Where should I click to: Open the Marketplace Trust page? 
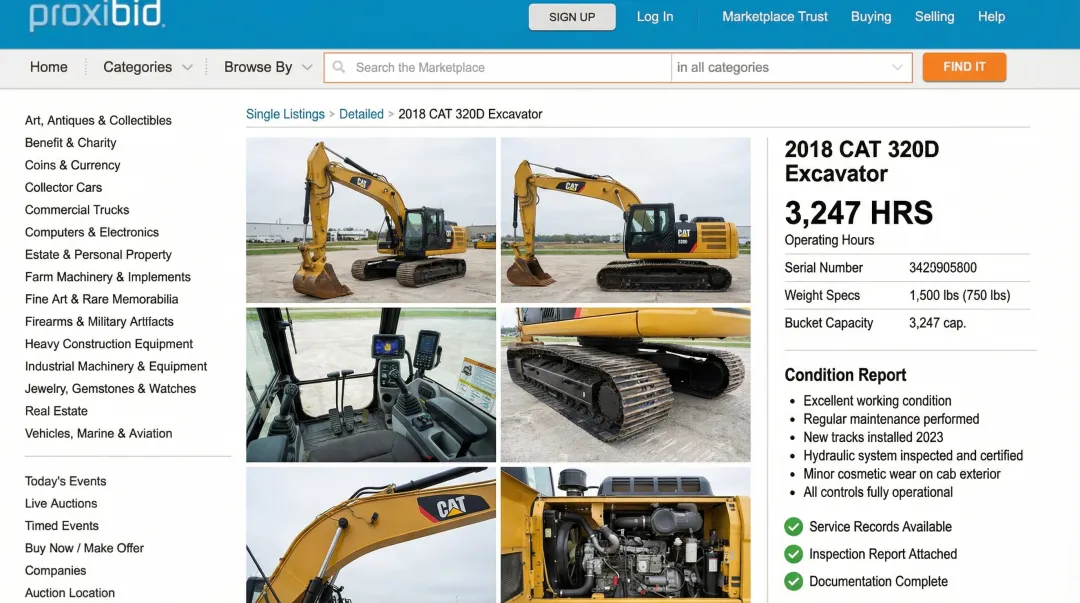[x=774, y=17]
